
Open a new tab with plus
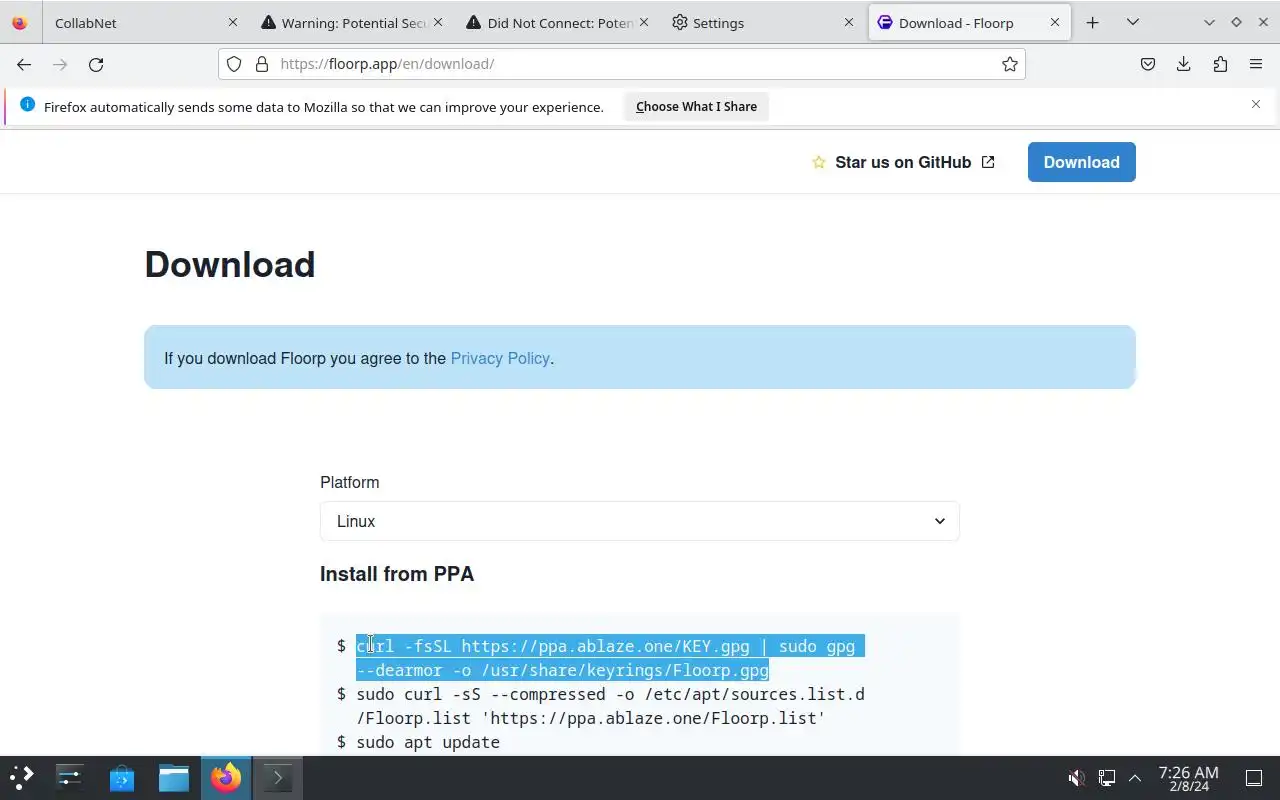(1092, 22)
